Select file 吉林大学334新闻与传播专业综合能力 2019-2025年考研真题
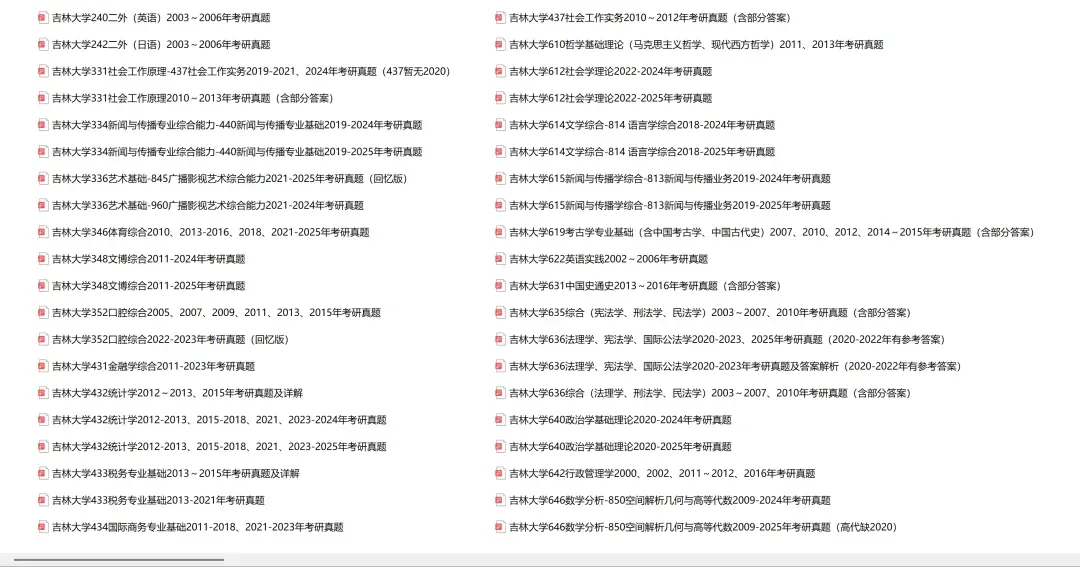This screenshot has width=1080, height=567. (230, 152)
